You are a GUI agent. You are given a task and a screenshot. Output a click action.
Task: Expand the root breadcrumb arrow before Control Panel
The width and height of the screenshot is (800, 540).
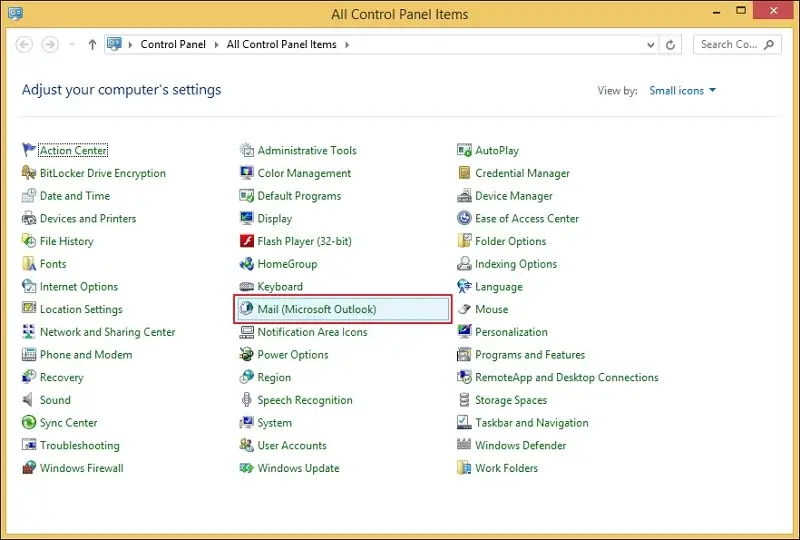click(130, 45)
